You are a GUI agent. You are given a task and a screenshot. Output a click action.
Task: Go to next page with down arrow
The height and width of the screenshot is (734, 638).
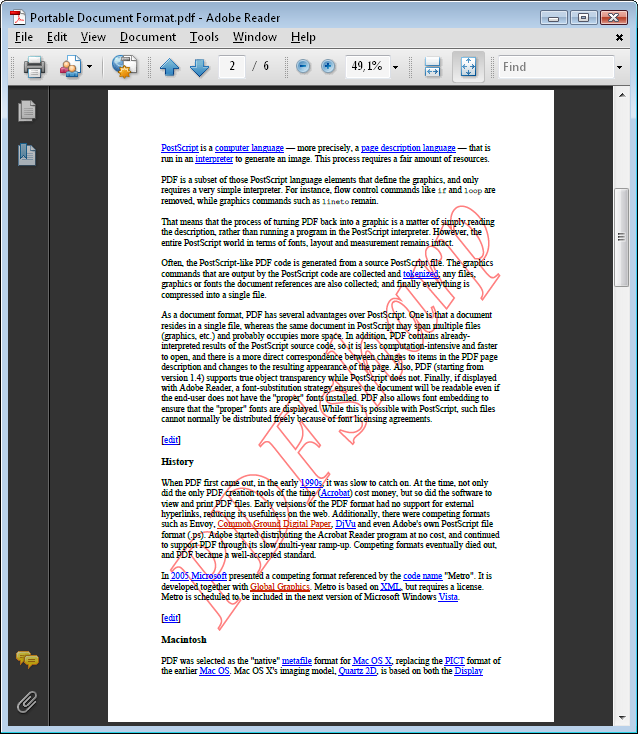pyautogui.click(x=199, y=67)
